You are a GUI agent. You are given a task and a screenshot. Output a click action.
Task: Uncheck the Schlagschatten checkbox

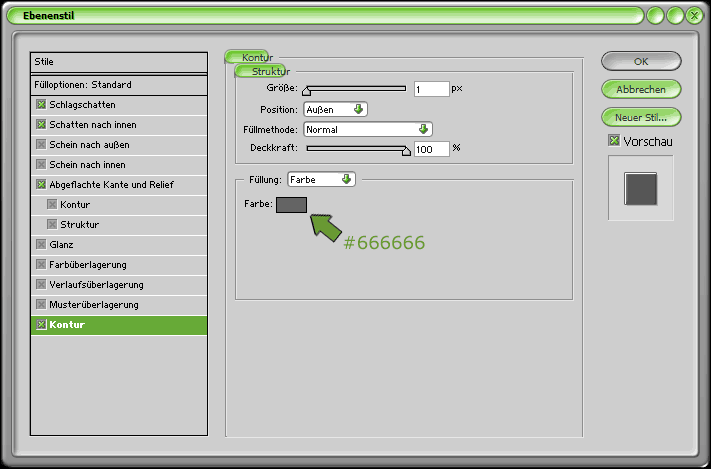click(x=41, y=105)
